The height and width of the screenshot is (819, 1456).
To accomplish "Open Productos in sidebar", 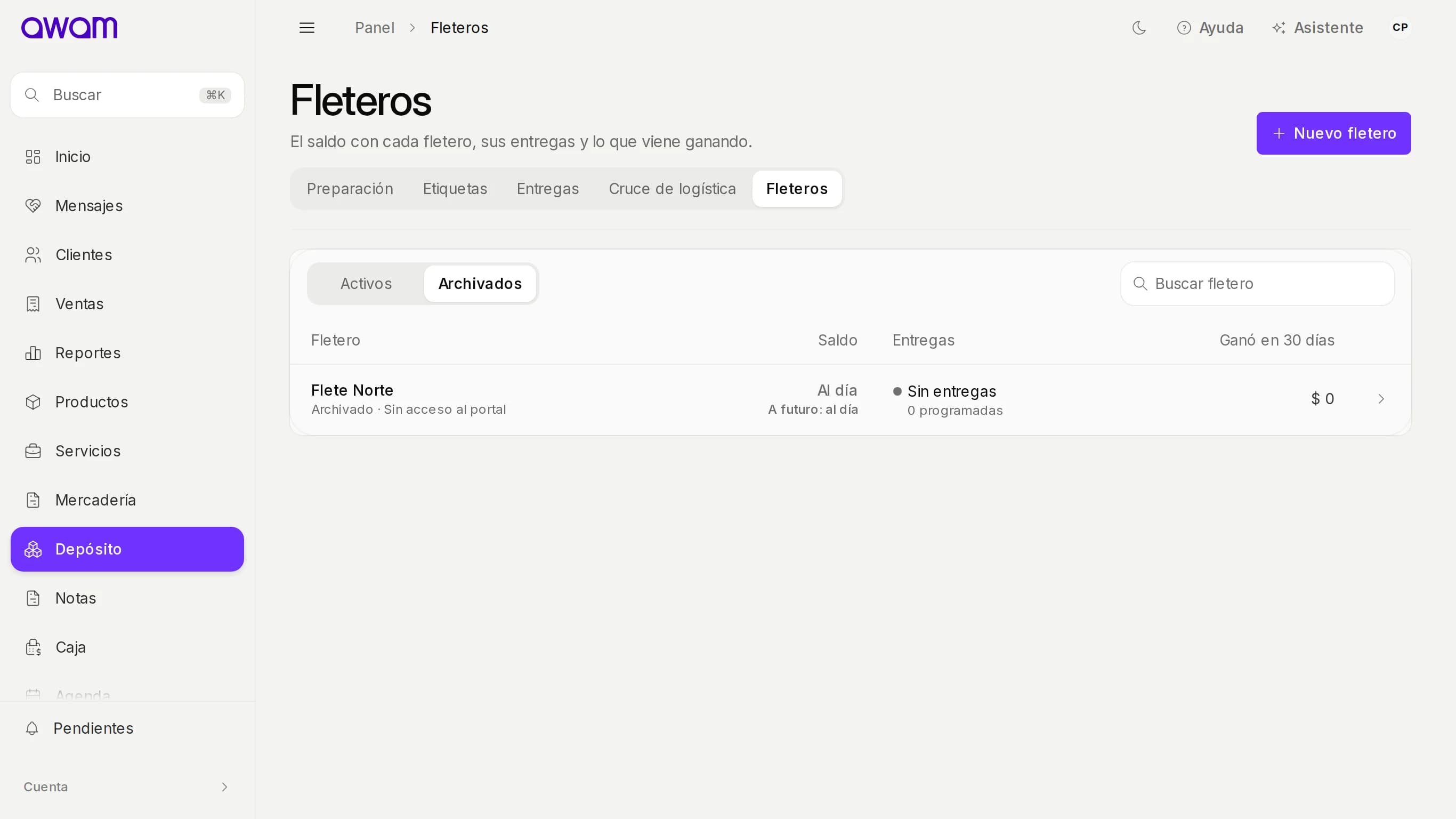I will (x=127, y=402).
